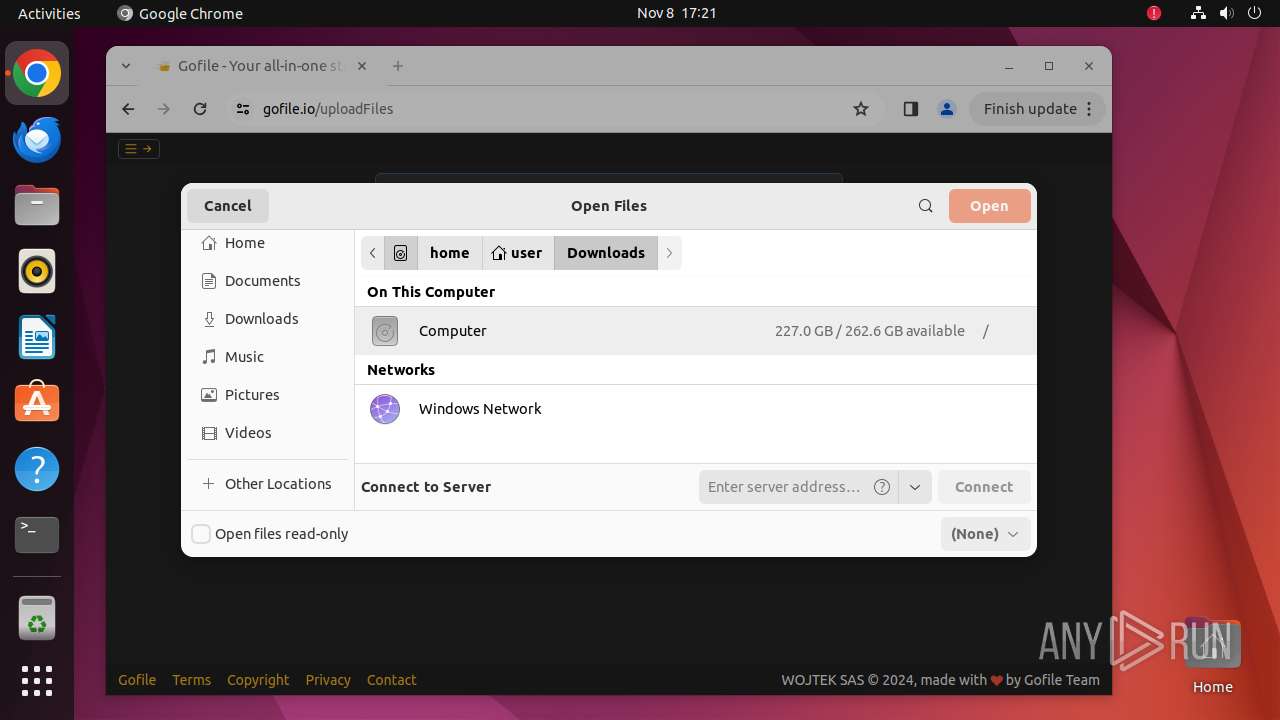This screenshot has height=720, width=1280.
Task: Click the Computer drive icon
Action: coord(385,331)
